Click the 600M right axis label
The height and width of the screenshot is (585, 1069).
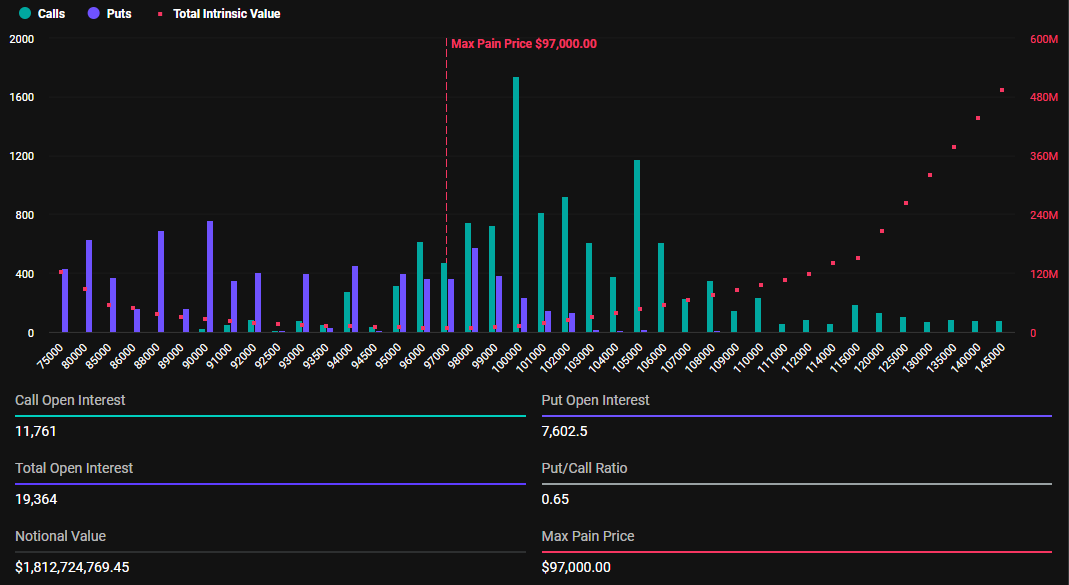click(1043, 39)
